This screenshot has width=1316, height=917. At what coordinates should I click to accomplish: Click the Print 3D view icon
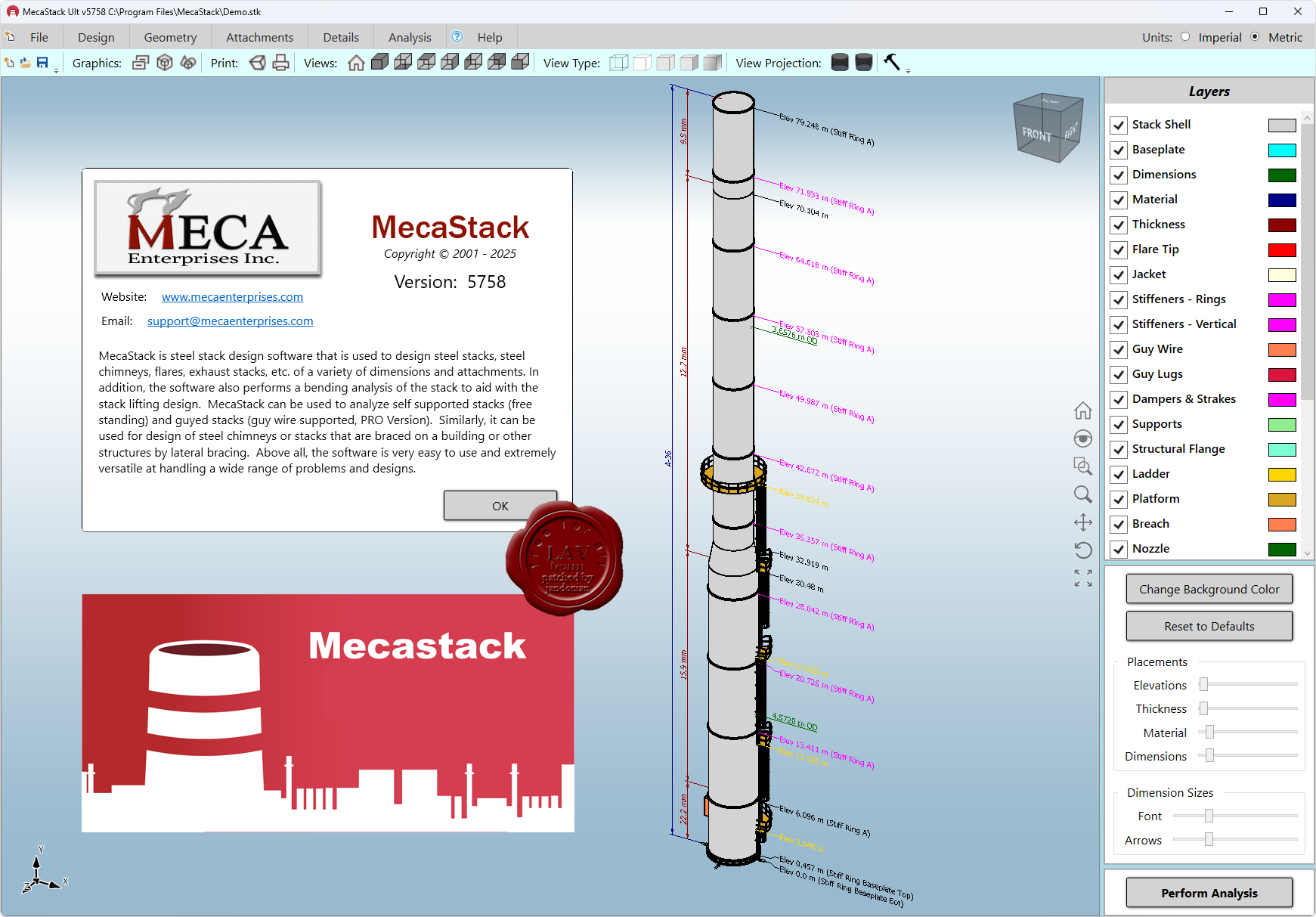click(258, 63)
